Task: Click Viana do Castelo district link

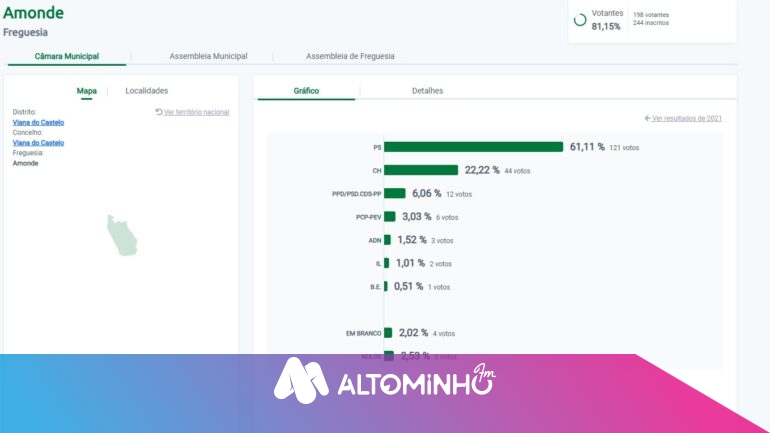Action: point(38,122)
